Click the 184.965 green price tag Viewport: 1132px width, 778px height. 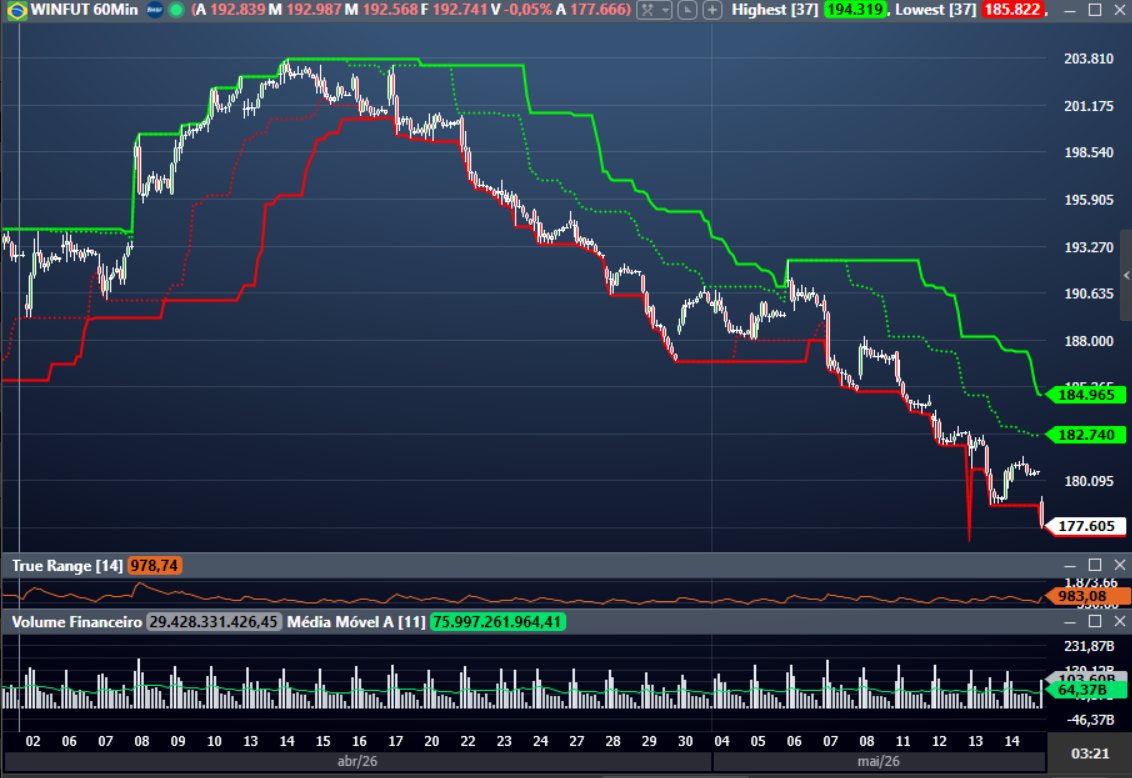pyautogui.click(x=1085, y=395)
